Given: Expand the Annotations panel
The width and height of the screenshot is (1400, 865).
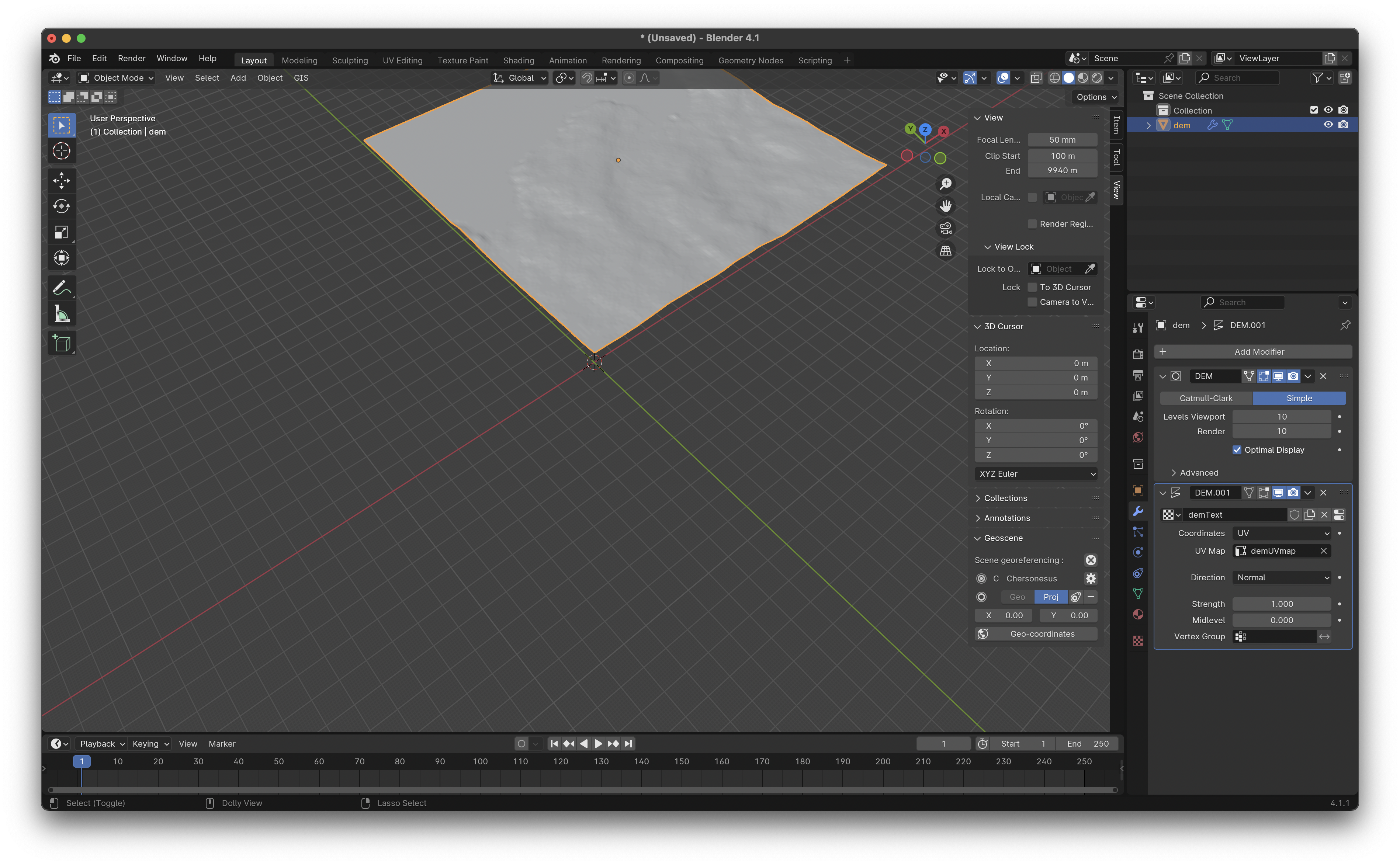Looking at the screenshot, I should click(x=1007, y=518).
